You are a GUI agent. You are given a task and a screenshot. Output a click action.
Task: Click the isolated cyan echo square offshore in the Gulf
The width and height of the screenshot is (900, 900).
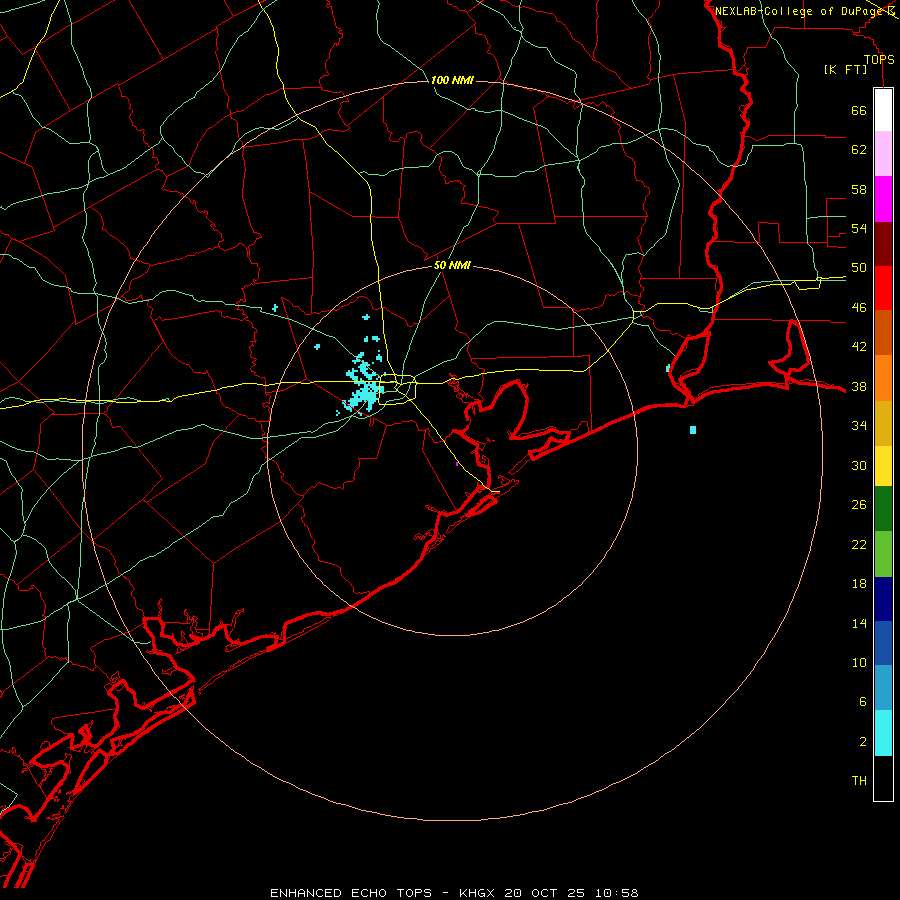click(693, 430)
